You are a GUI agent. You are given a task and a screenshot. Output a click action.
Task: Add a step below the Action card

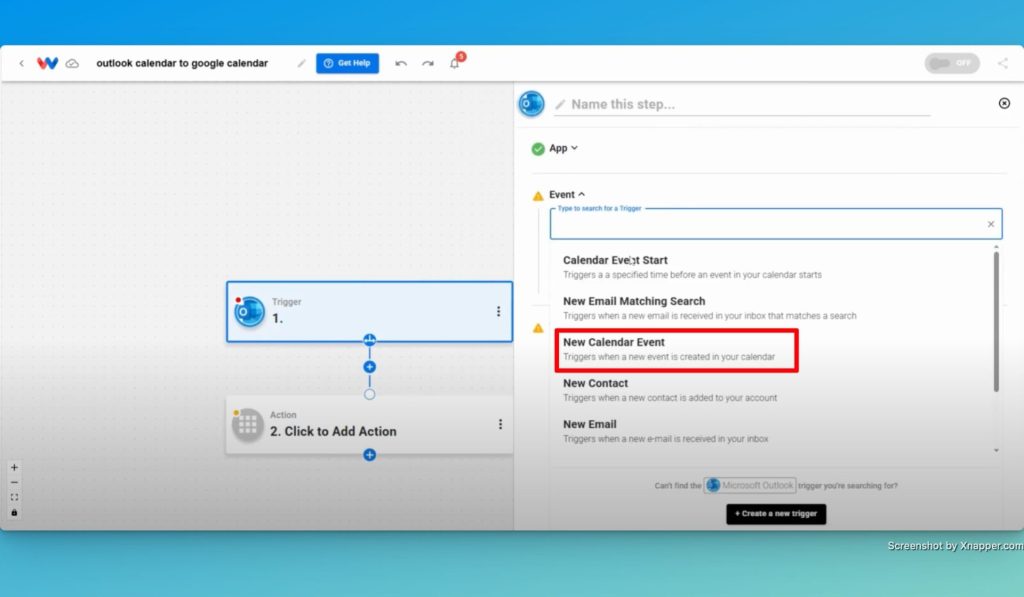370,455
